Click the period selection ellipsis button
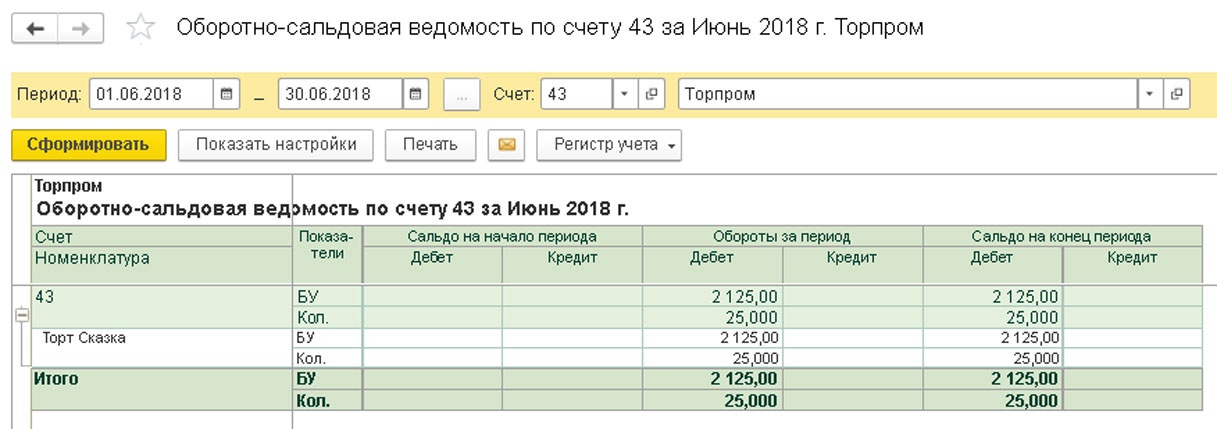 coord(461,94)
